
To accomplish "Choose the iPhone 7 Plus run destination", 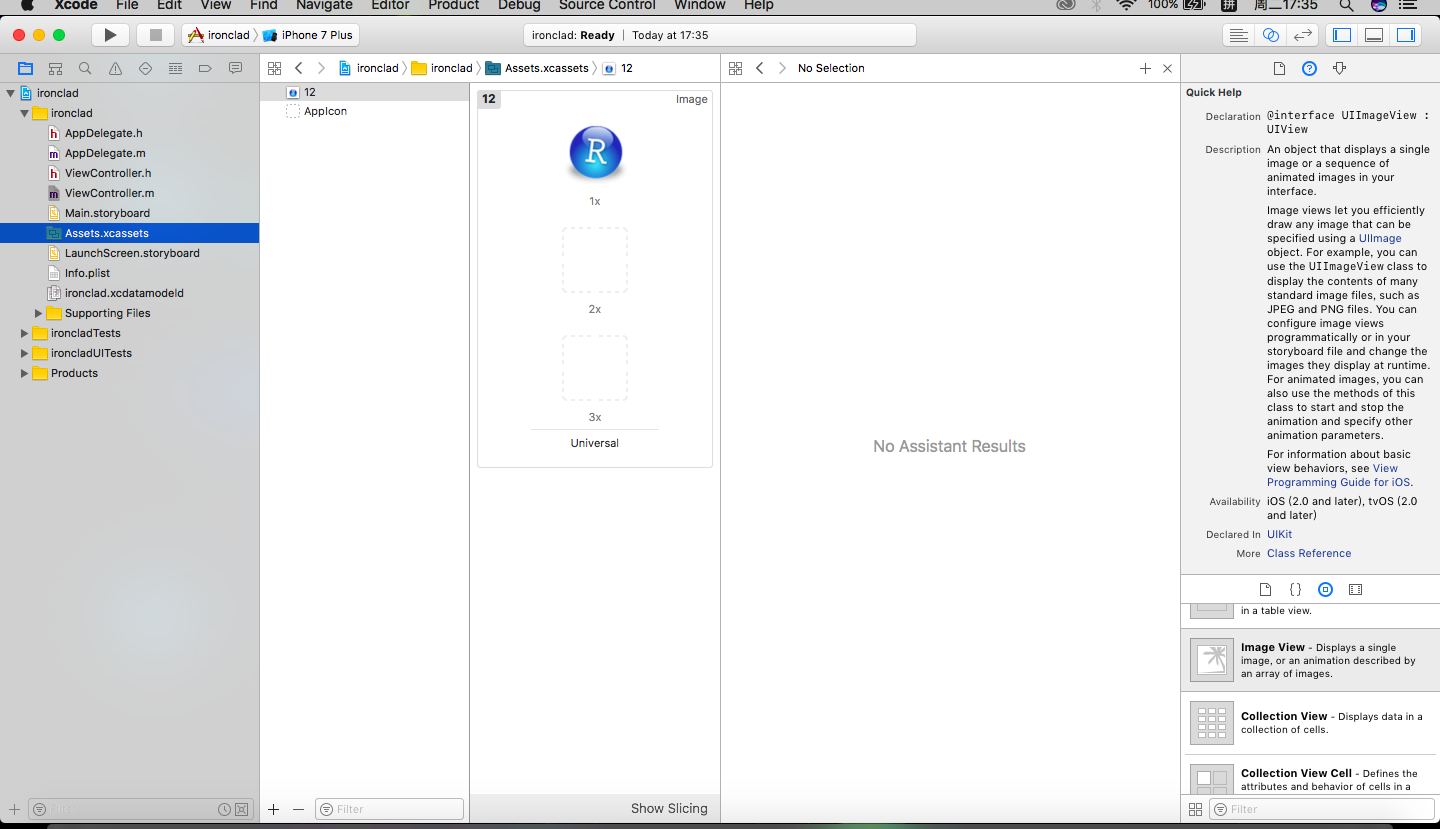I will coord(308,35).
